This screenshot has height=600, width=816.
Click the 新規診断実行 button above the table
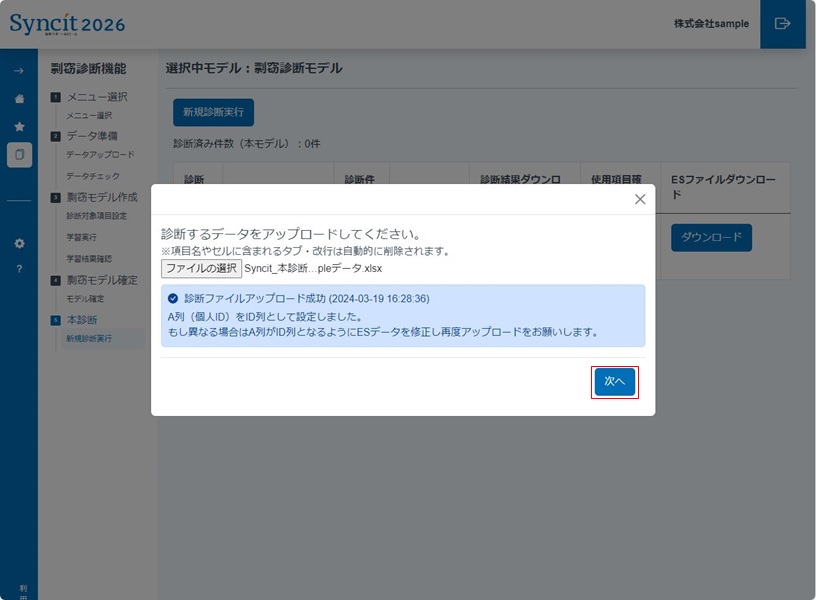tap(213, 112)
